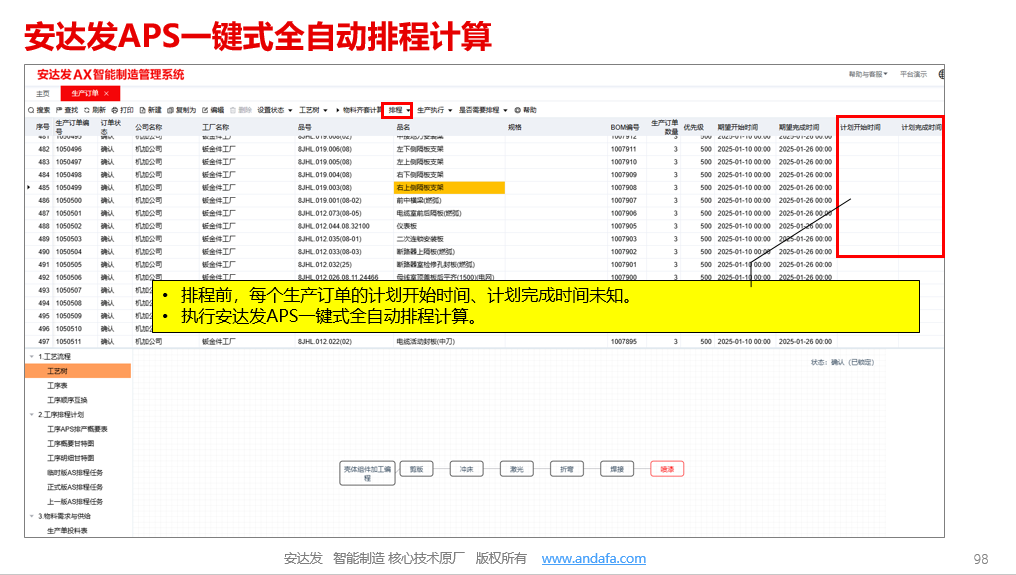The image size is (1016, 575).
Task: Click the 电缆活动封板(中刀) cell
Action: (426, 342)
